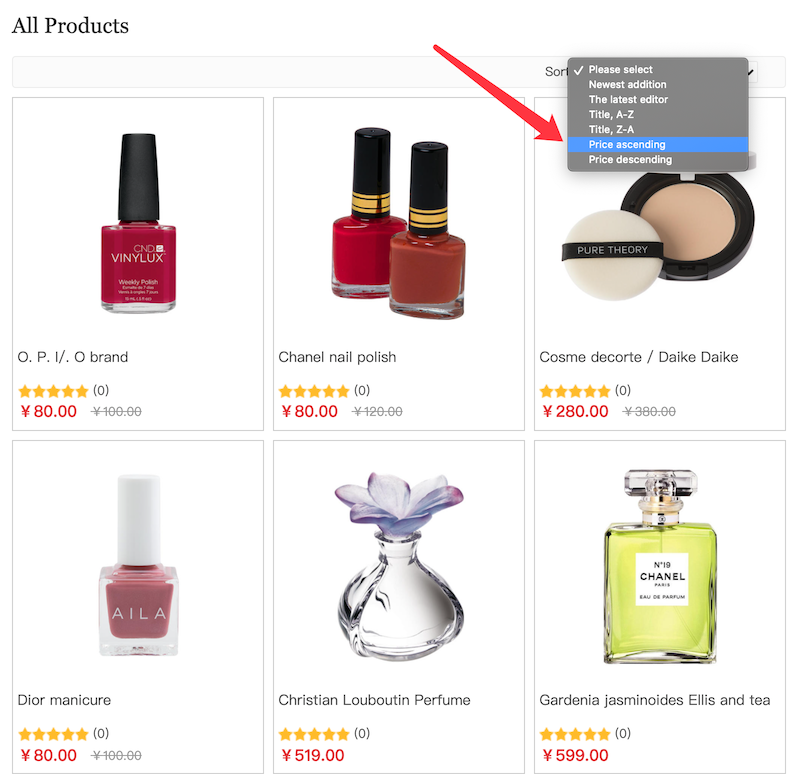
Task: Open the AILA nail polish image
Action: (138, 565)
